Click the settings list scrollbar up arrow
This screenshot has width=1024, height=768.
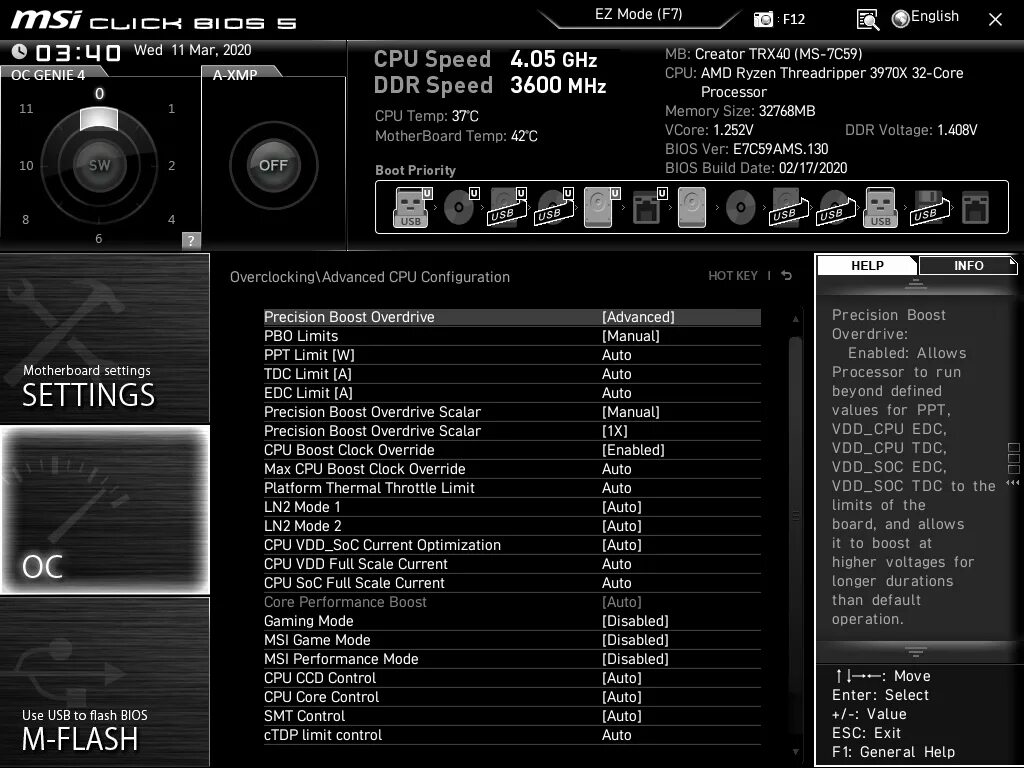click(795, 319)
